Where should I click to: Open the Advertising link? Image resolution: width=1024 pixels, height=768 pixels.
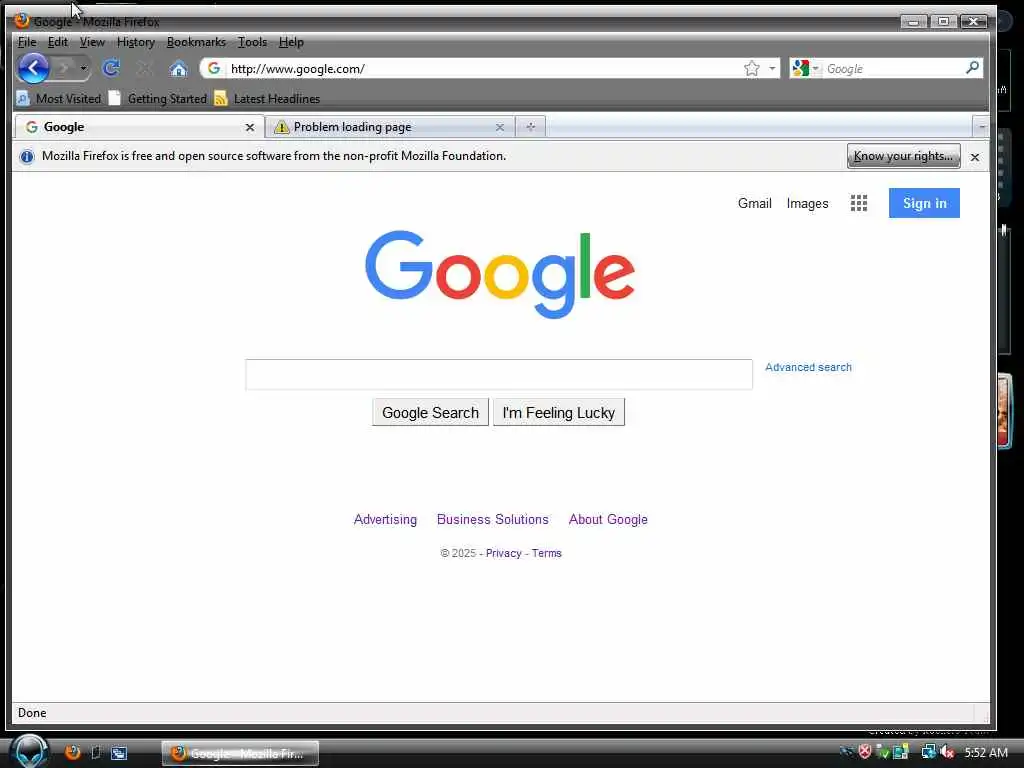[x=385, y=519]
